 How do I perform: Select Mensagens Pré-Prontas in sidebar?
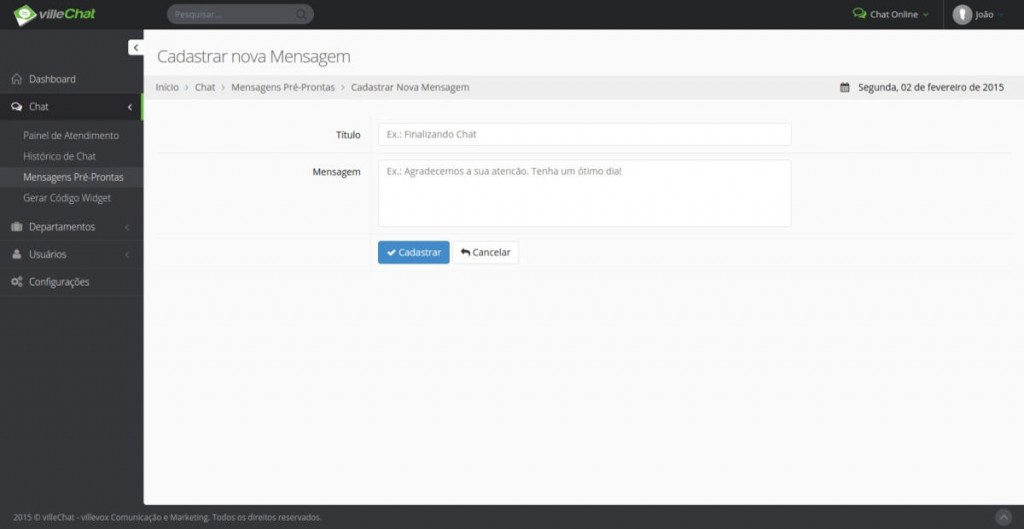pyautogui.click(x=73, y=177)
